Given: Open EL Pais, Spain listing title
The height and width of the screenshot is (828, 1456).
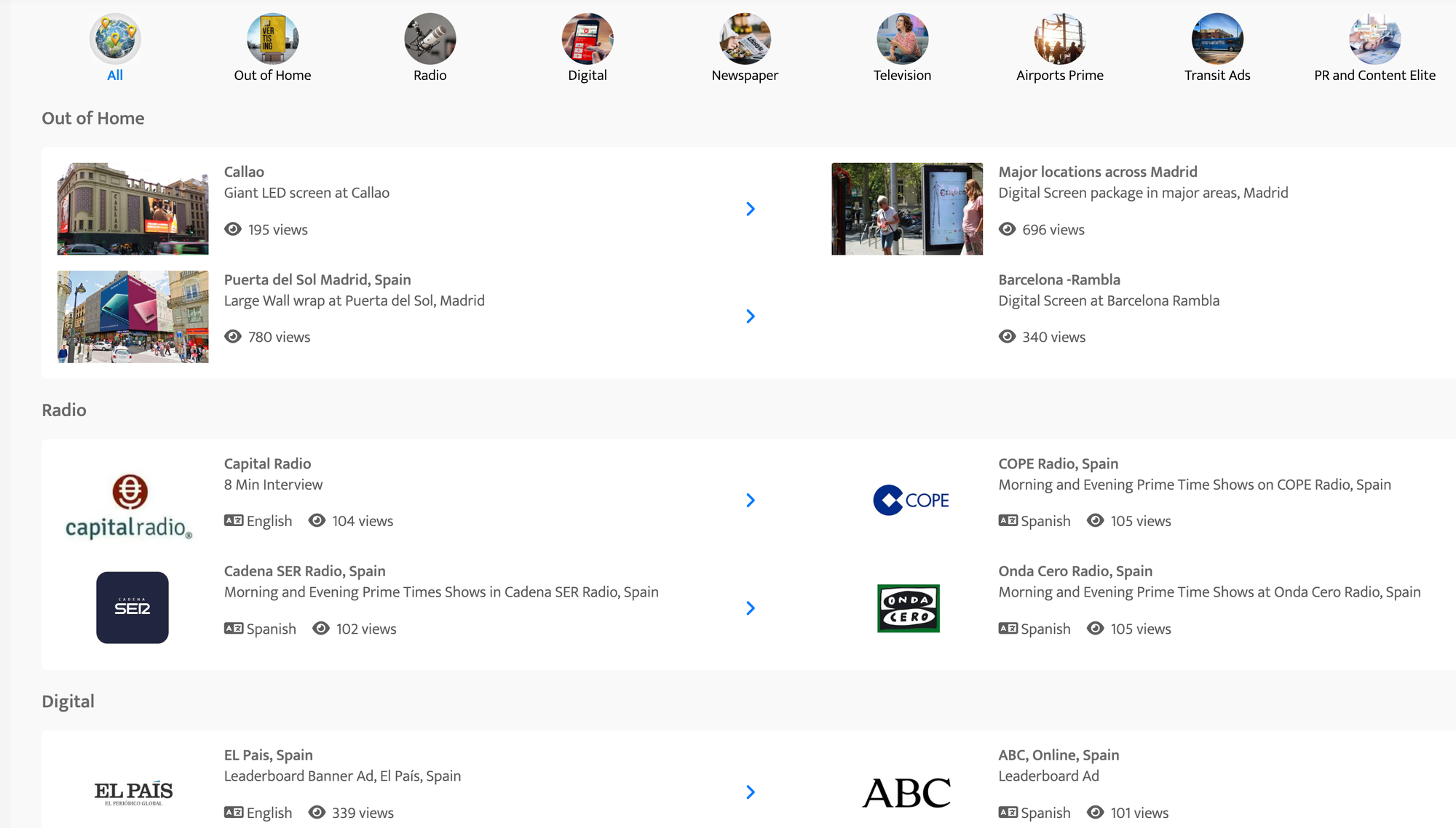Looking at the screenshot, I should coord(269,755).
